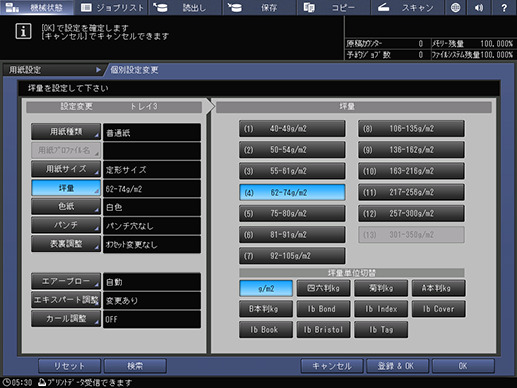Image resolution: width=517 pixels, height=388 pixels.
Task: Click the info icon in the message area
Action: pos(23,32)
